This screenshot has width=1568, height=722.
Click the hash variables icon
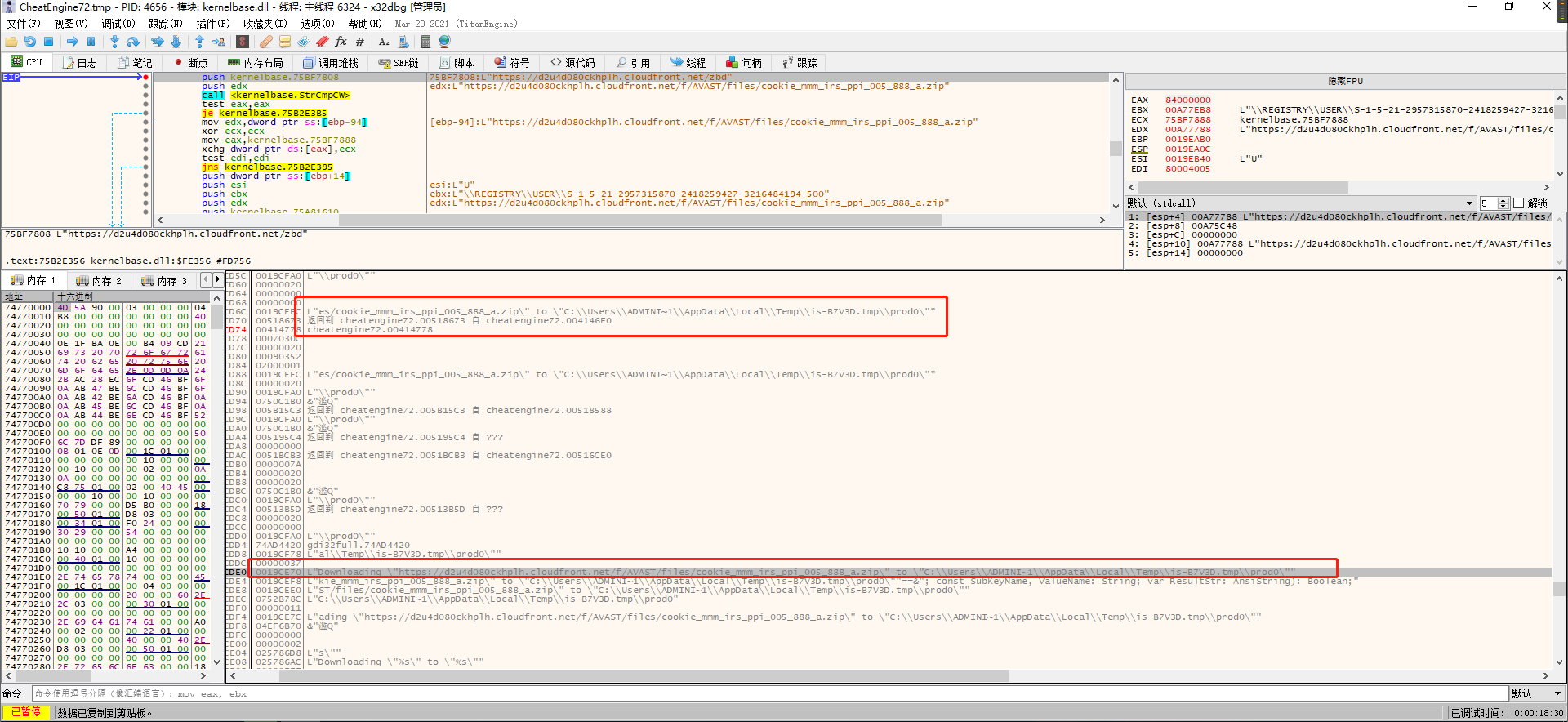tap(360, 42)
